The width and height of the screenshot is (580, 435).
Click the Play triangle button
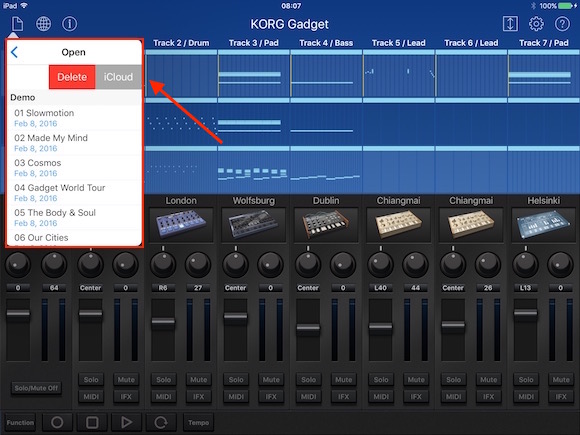[126, 422]
